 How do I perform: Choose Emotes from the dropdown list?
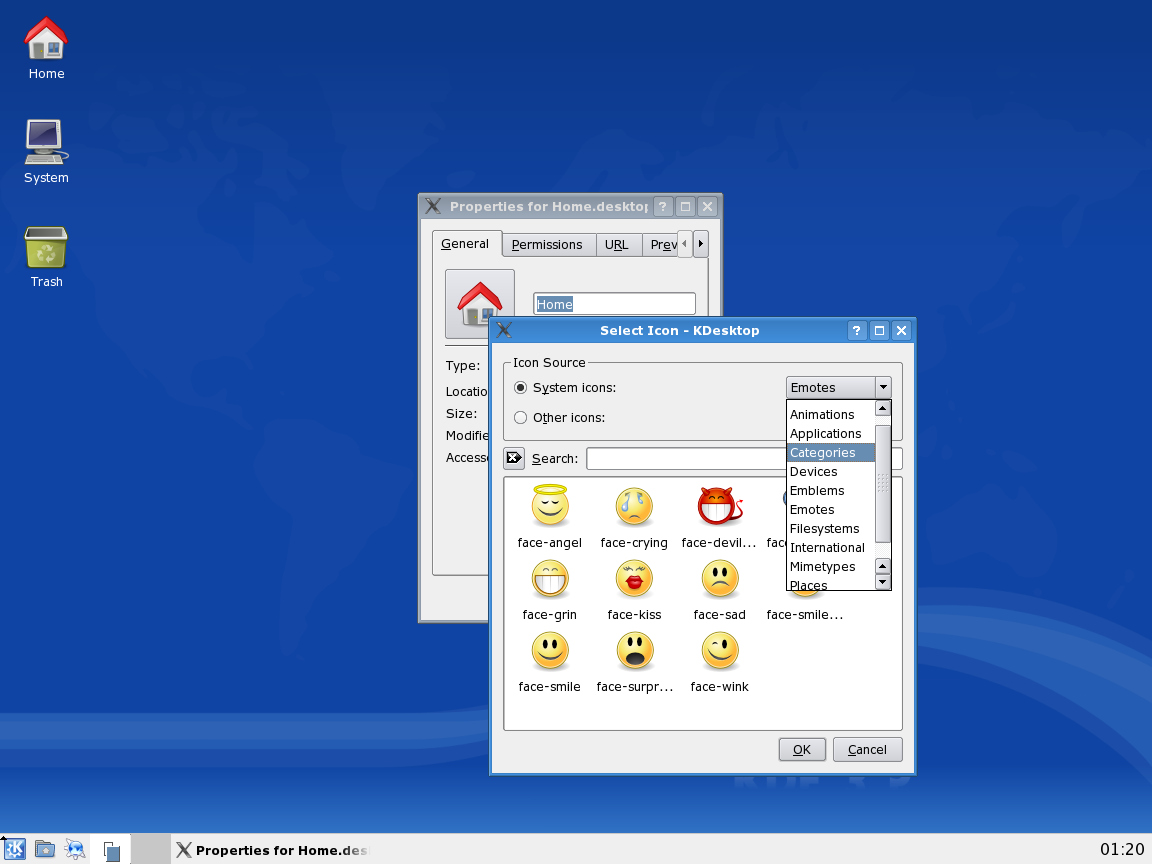tap(831, 510)
